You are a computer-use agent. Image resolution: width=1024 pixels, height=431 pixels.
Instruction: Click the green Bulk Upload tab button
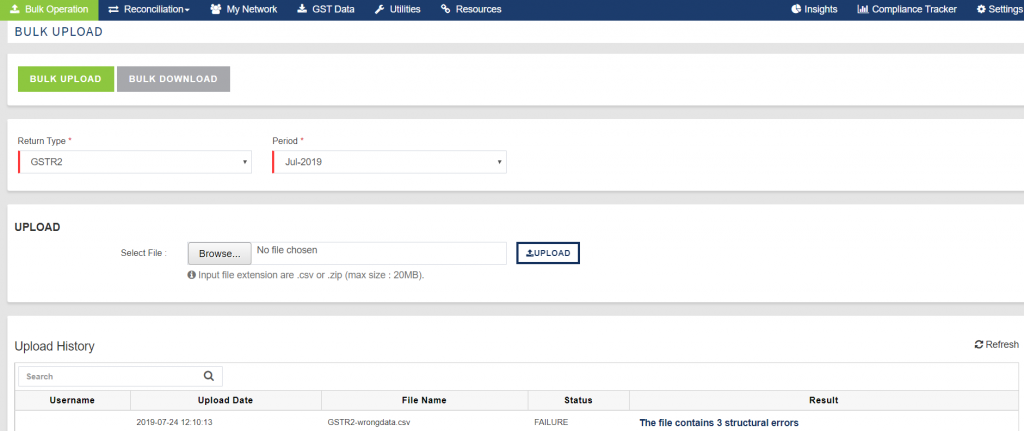(x=66, y=79)
